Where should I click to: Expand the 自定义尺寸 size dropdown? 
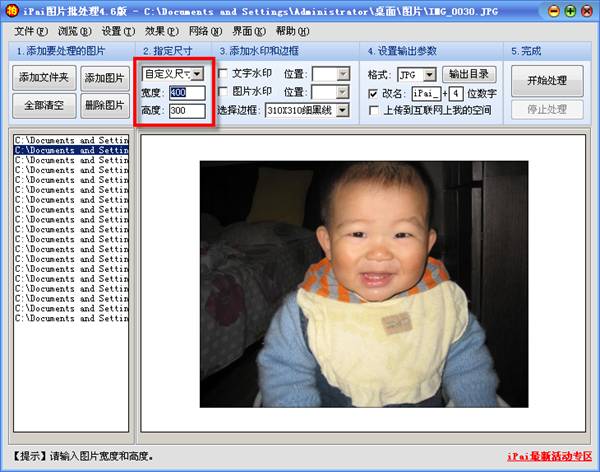point(197,73)
